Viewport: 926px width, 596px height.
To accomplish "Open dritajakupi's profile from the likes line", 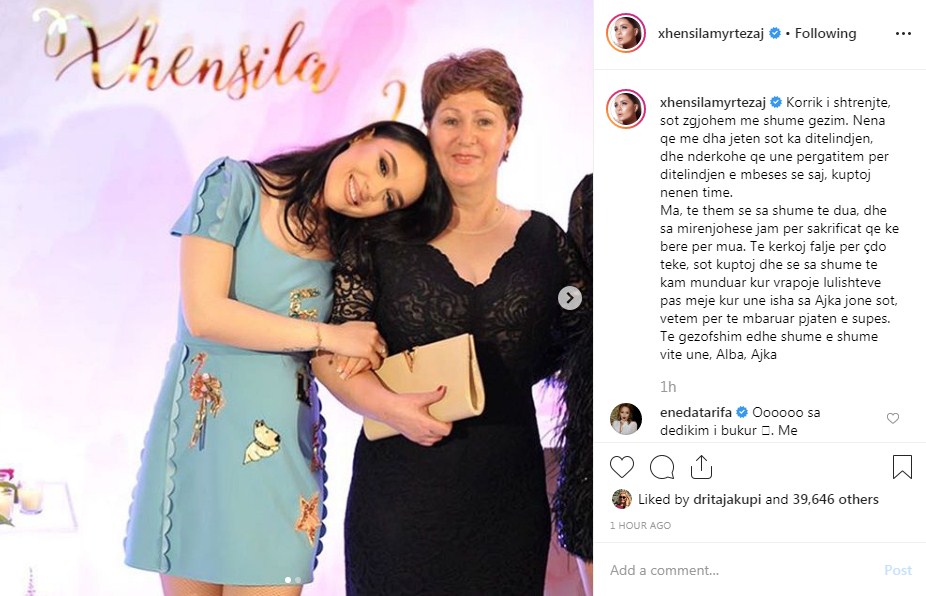I will [727, 500].
